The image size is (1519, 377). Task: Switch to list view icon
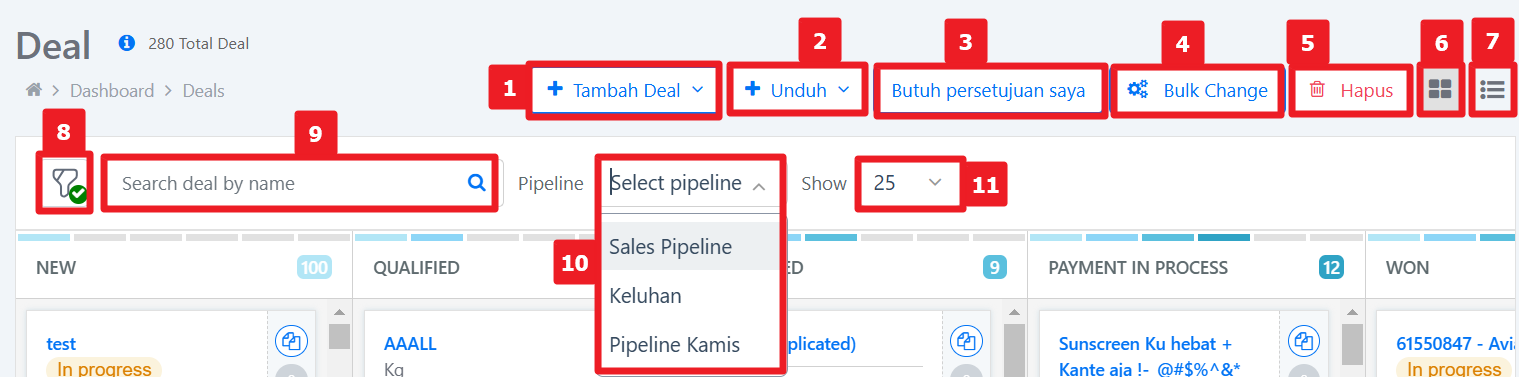coord(1493,91)
